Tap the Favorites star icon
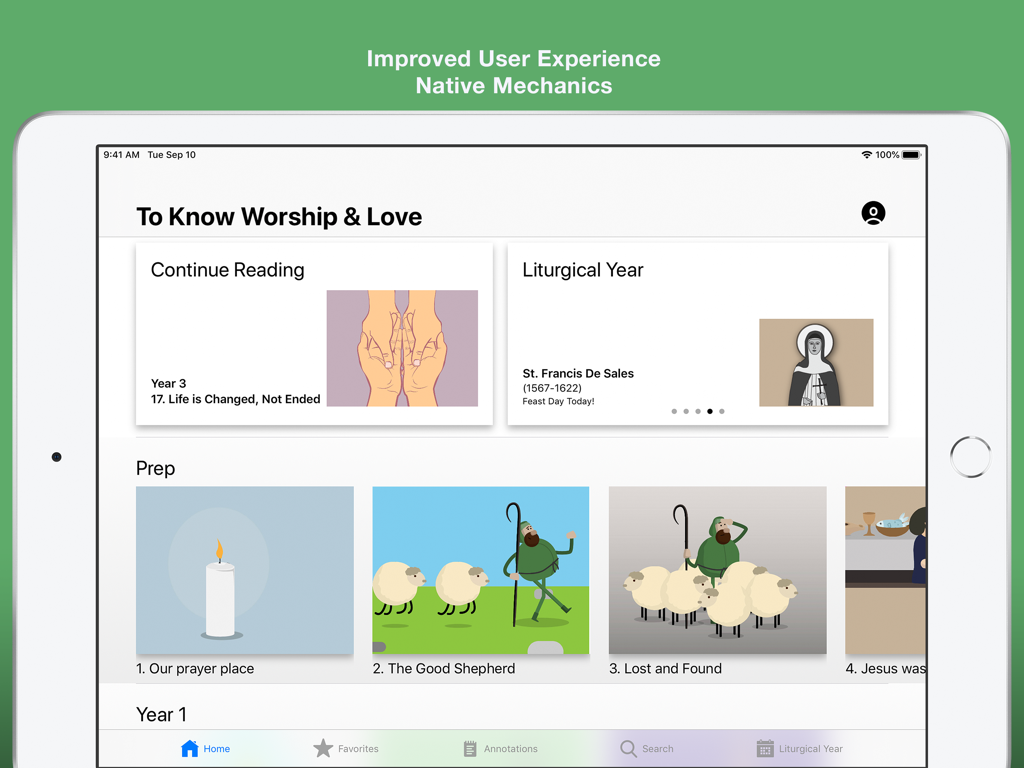The image size is (1024, 768). 323,748
